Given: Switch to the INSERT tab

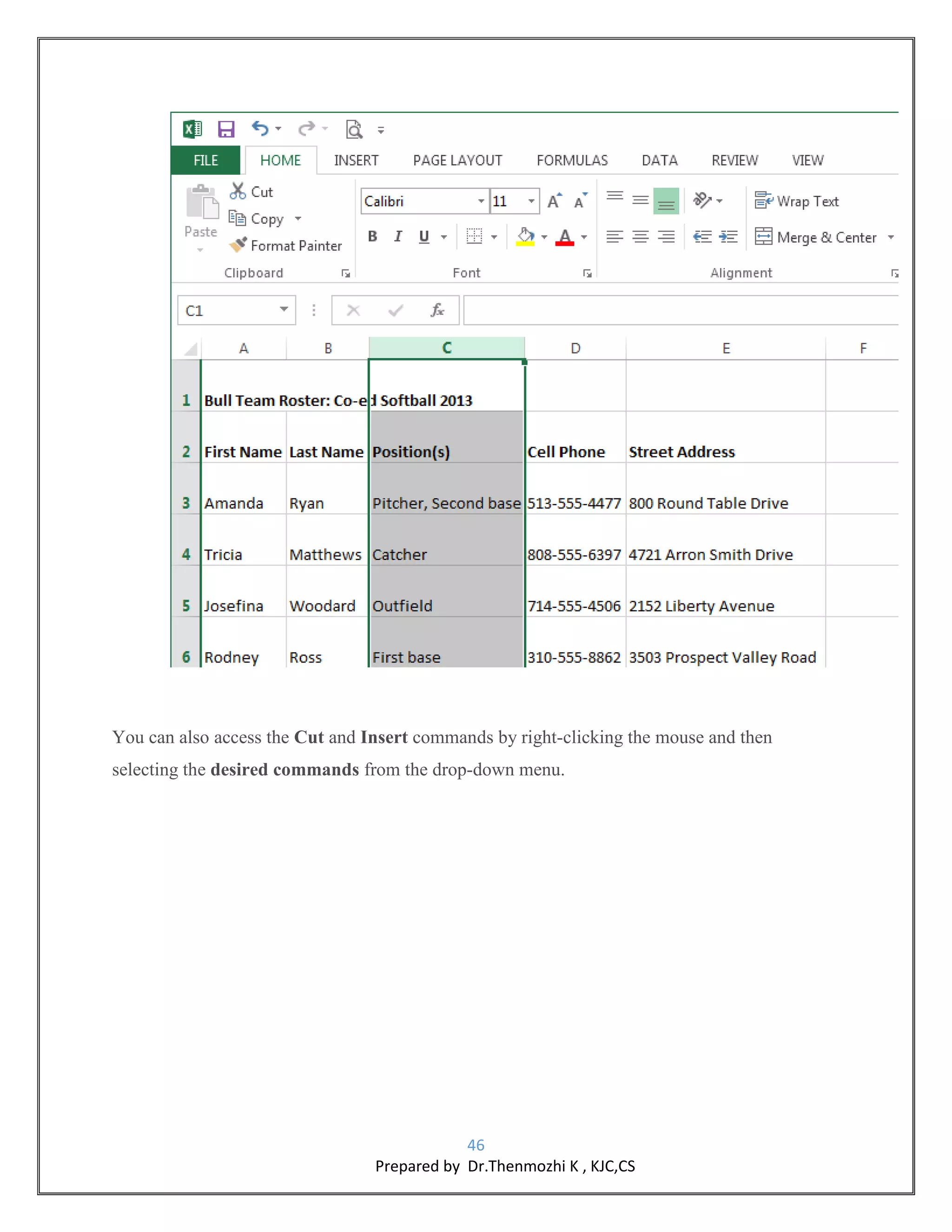Looking at the screenshot, I should coord(356,160).
